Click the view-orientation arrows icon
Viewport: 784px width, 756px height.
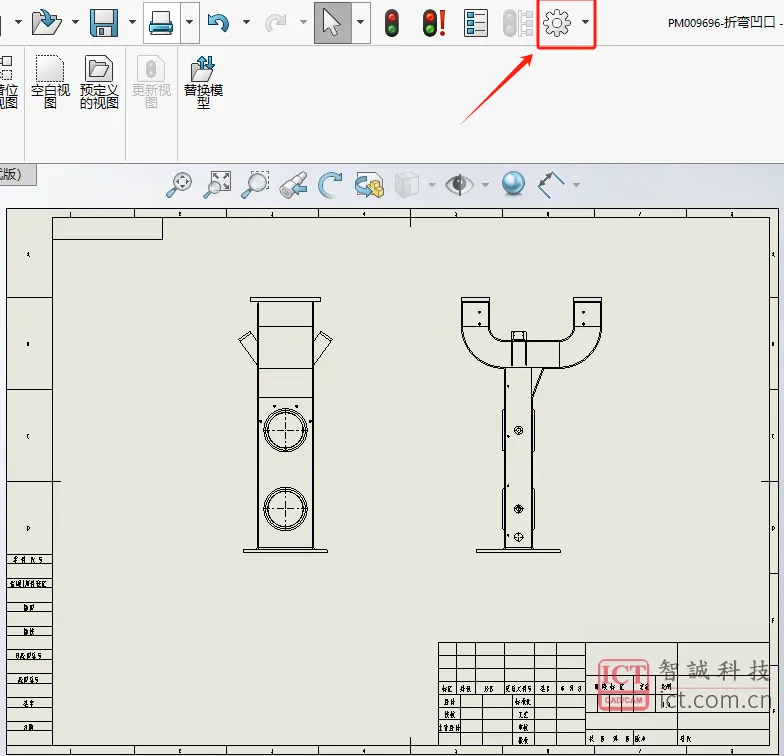point(550,185)
